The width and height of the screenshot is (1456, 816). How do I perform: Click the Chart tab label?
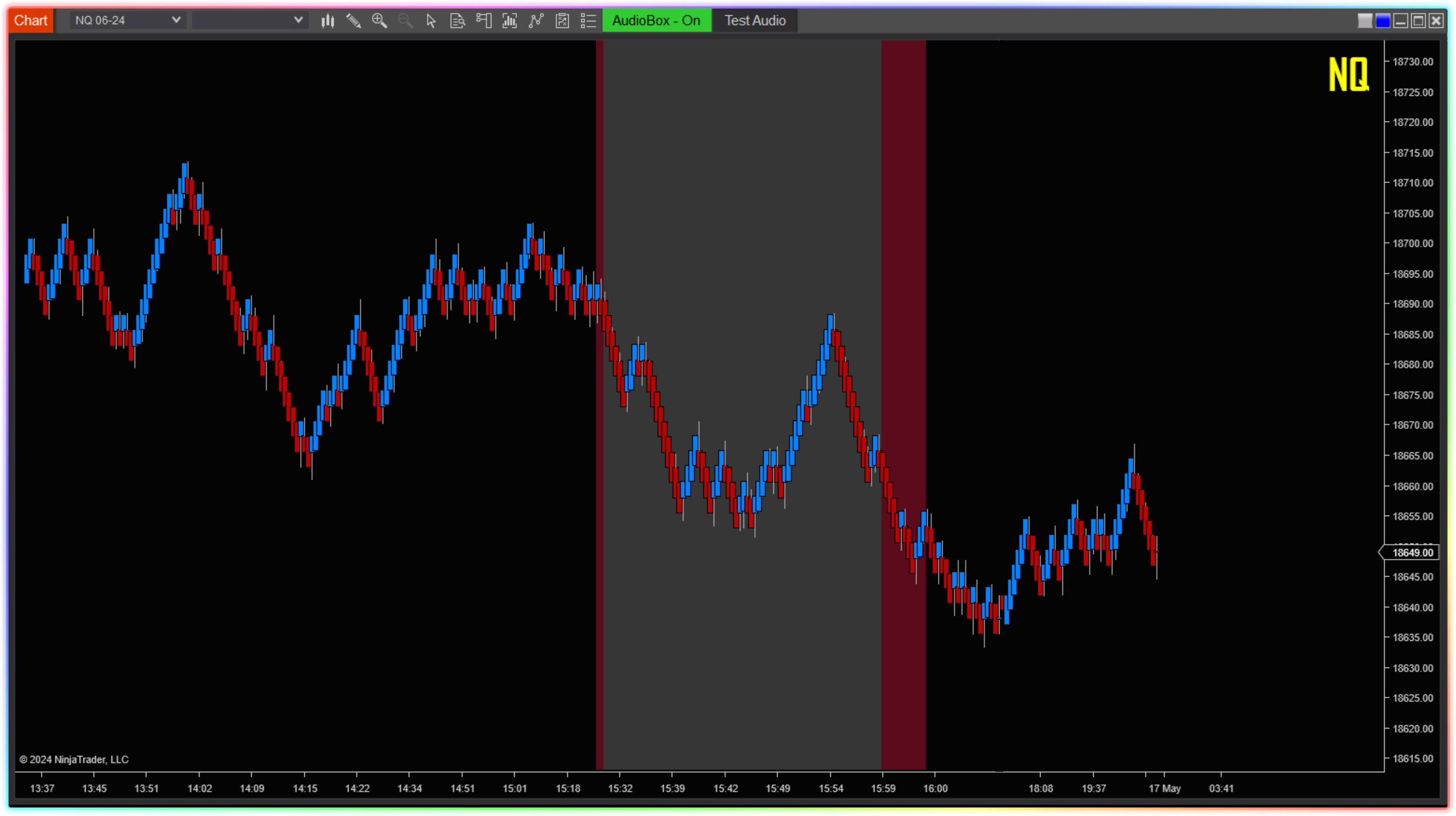point(31,21)
